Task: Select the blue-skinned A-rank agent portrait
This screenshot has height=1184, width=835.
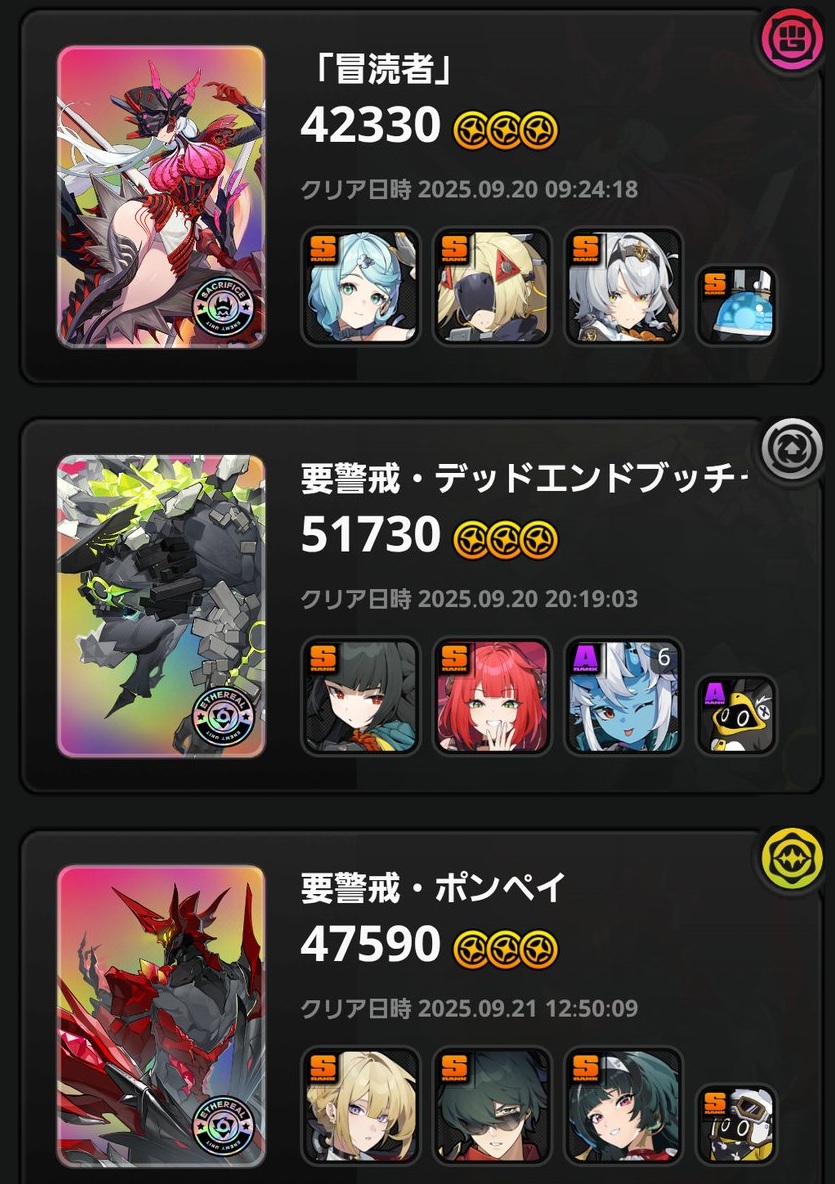Action: (x=623, y=696)
